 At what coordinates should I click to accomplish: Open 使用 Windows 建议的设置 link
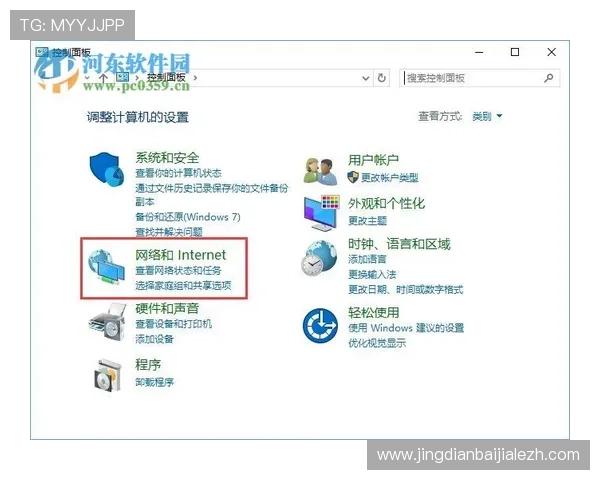(406, 328)
